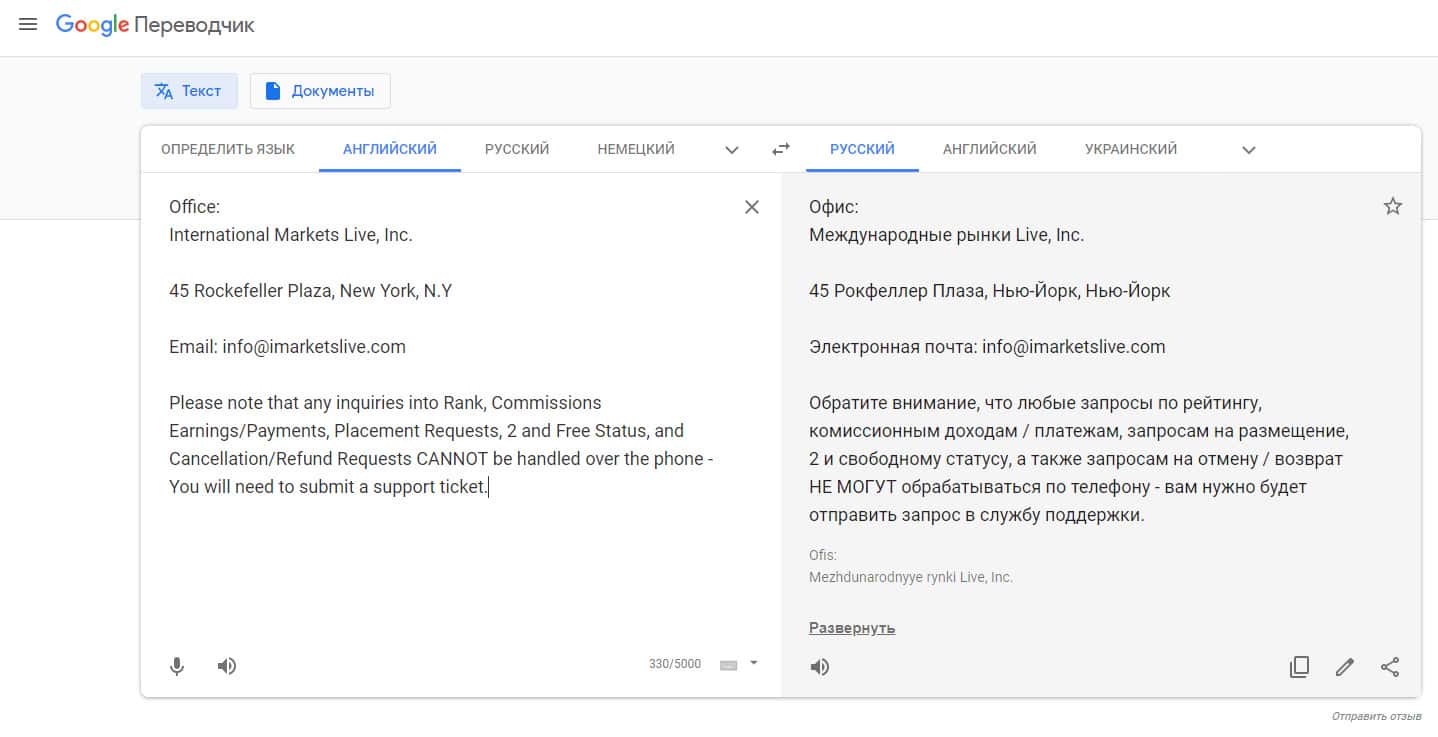Toggle the virtual keyboard icon

tap(729, 665)
